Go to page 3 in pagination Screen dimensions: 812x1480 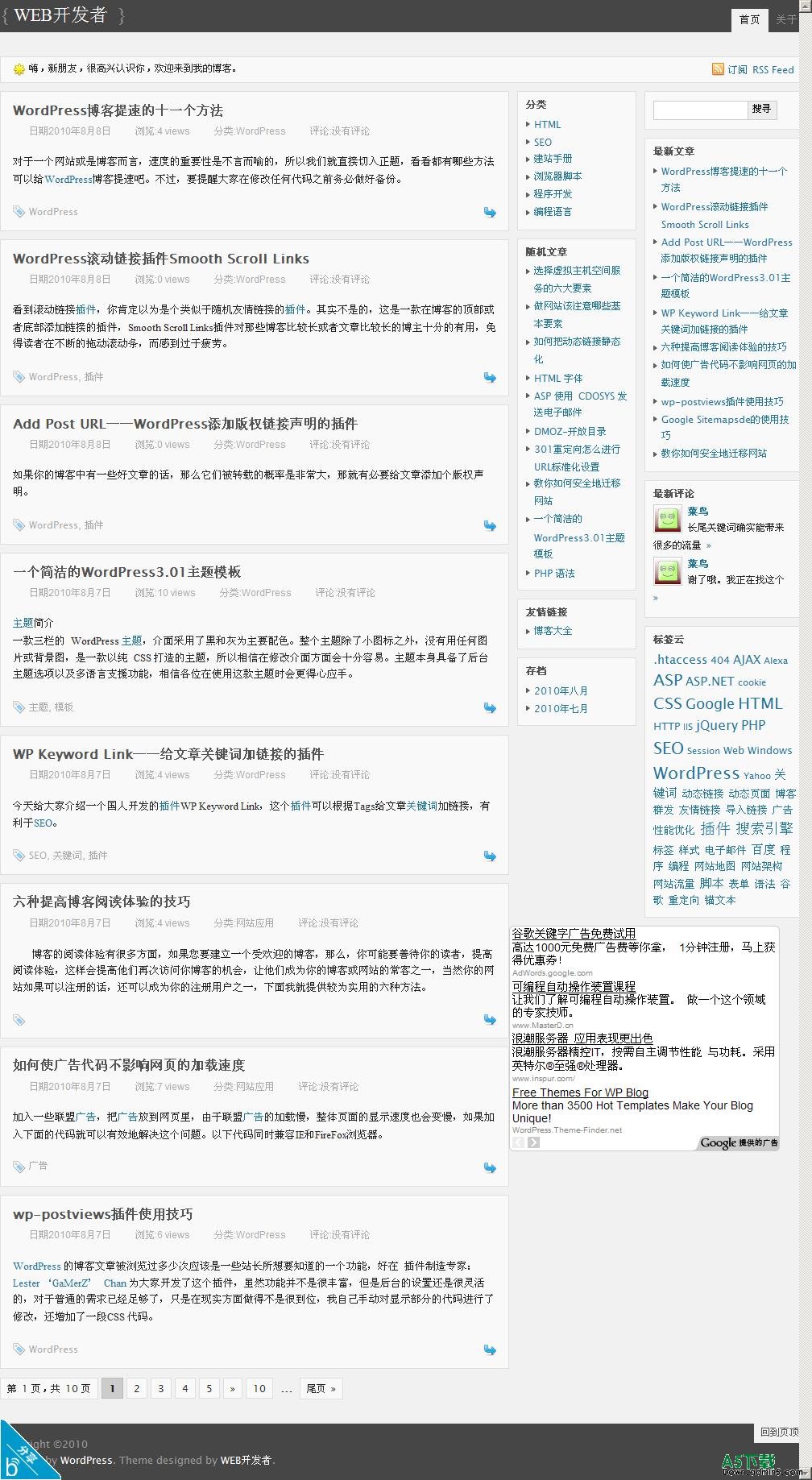161,1388
